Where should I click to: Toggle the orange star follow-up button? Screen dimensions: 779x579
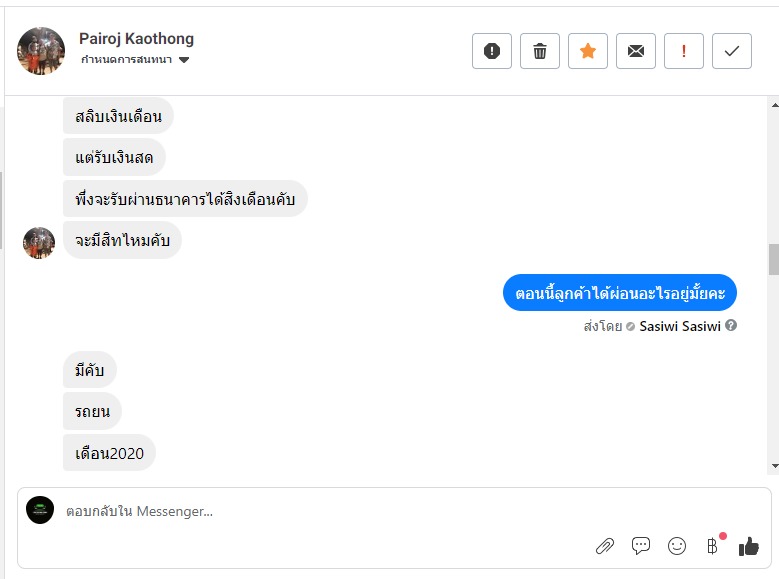point(588,51)
